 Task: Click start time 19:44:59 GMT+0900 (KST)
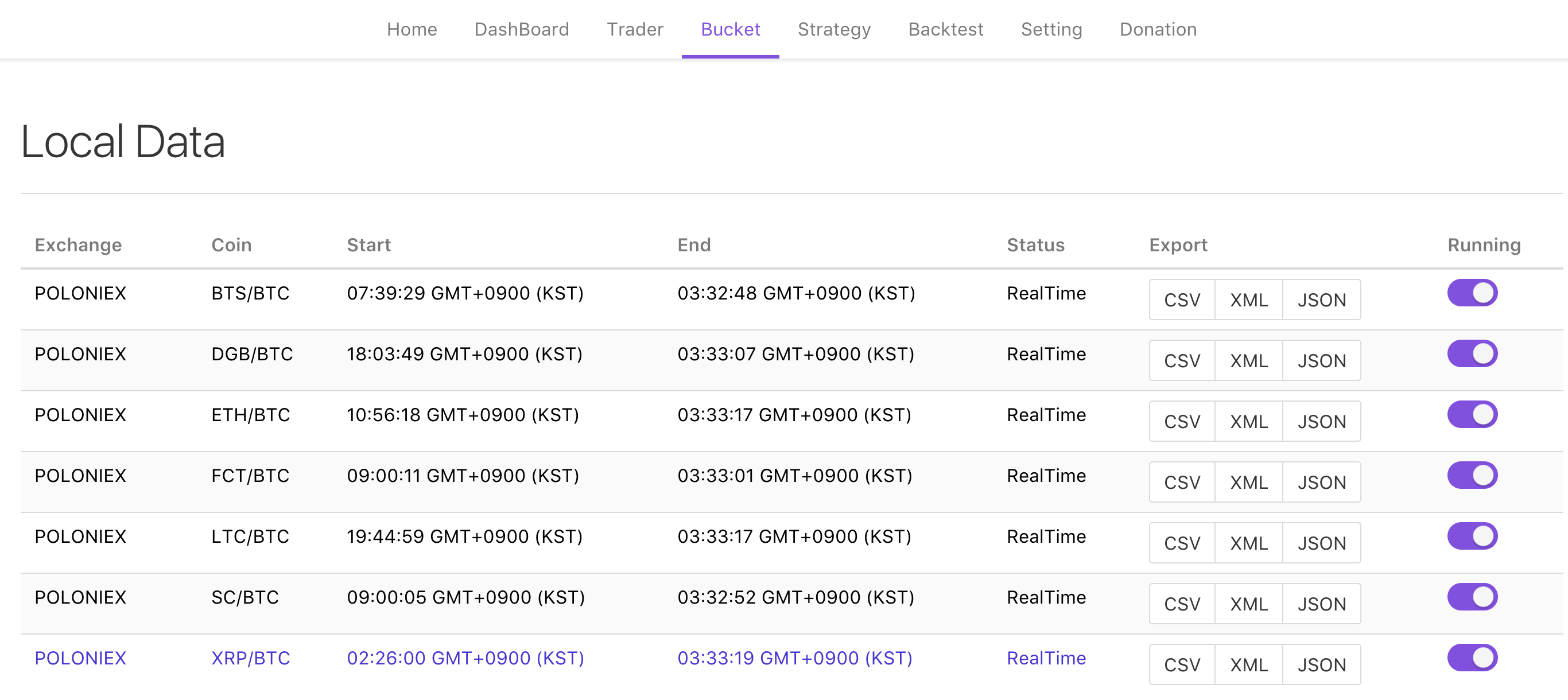click(464, 536)
